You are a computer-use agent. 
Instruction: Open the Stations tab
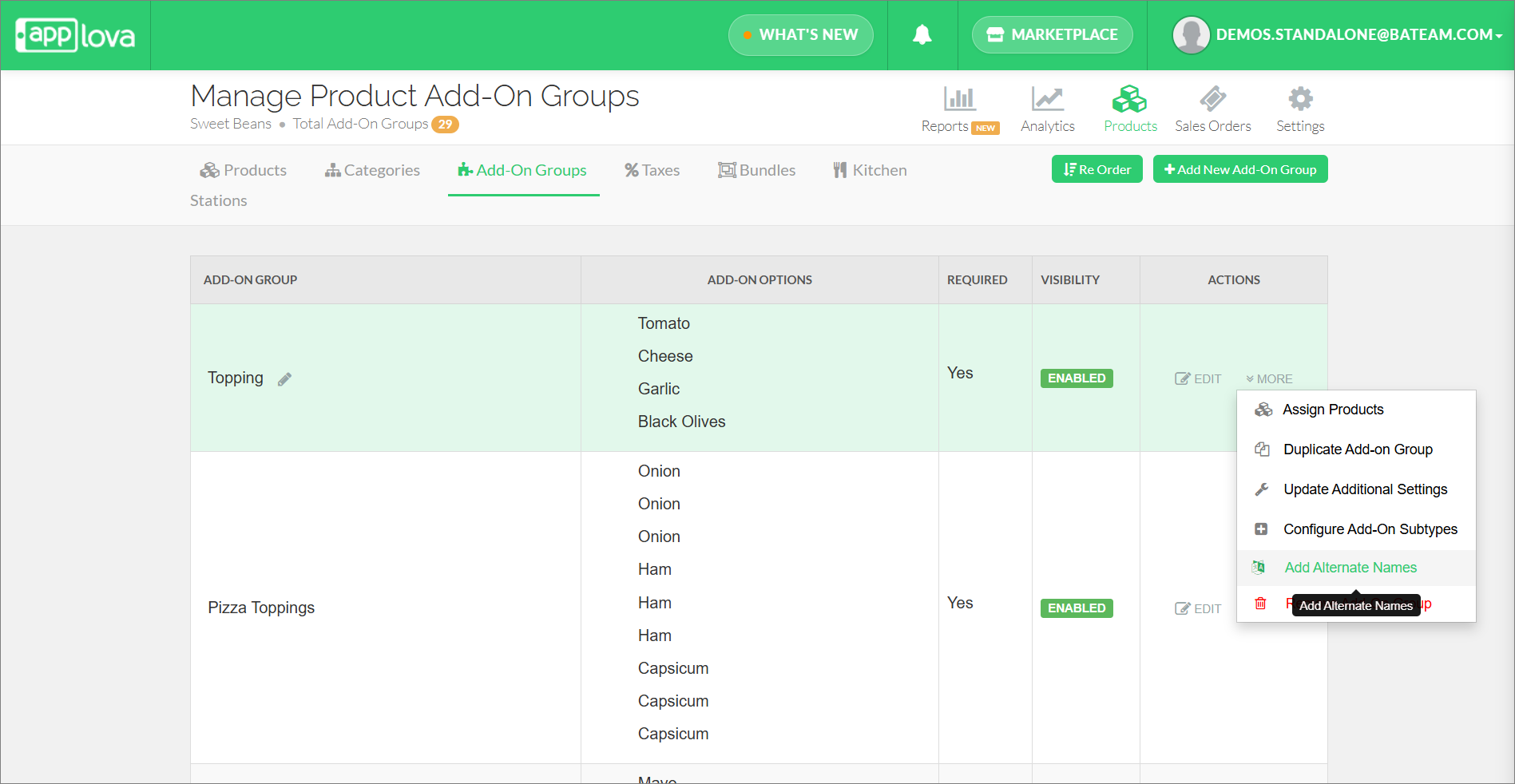click(218, 200)
